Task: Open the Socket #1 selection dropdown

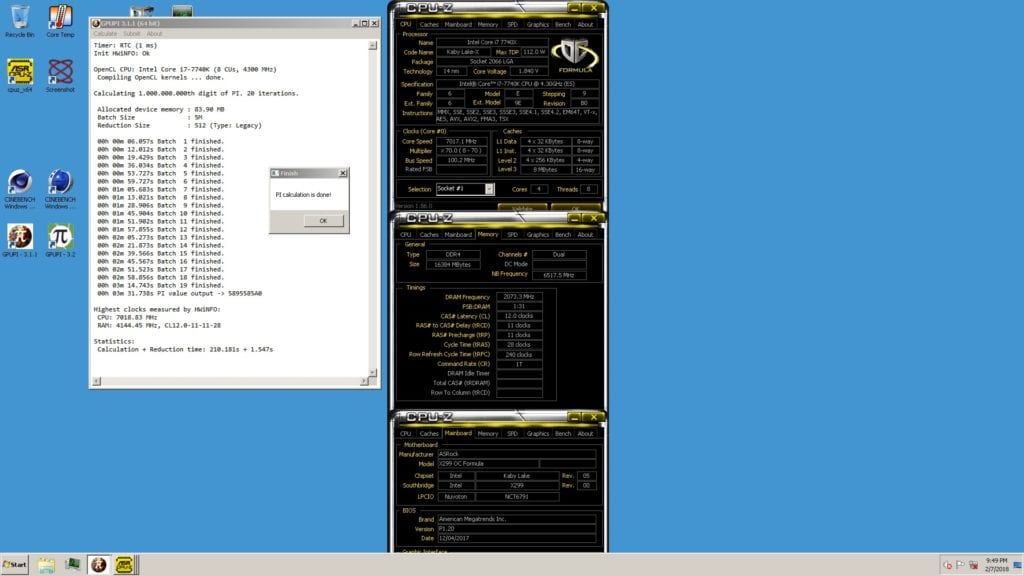Action: (489, 189)
